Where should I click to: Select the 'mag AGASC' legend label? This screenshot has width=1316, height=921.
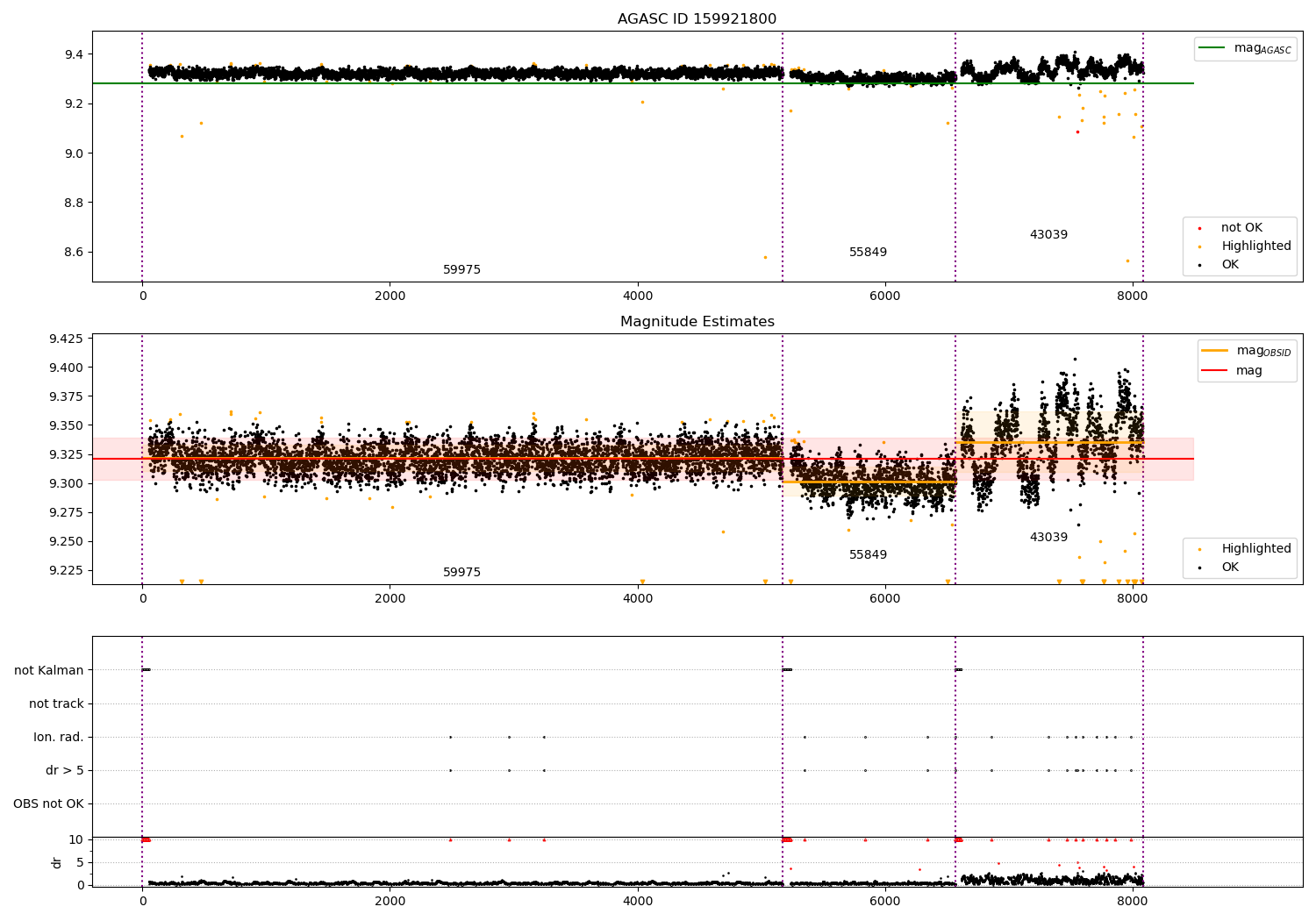(x=1262, y=48)
